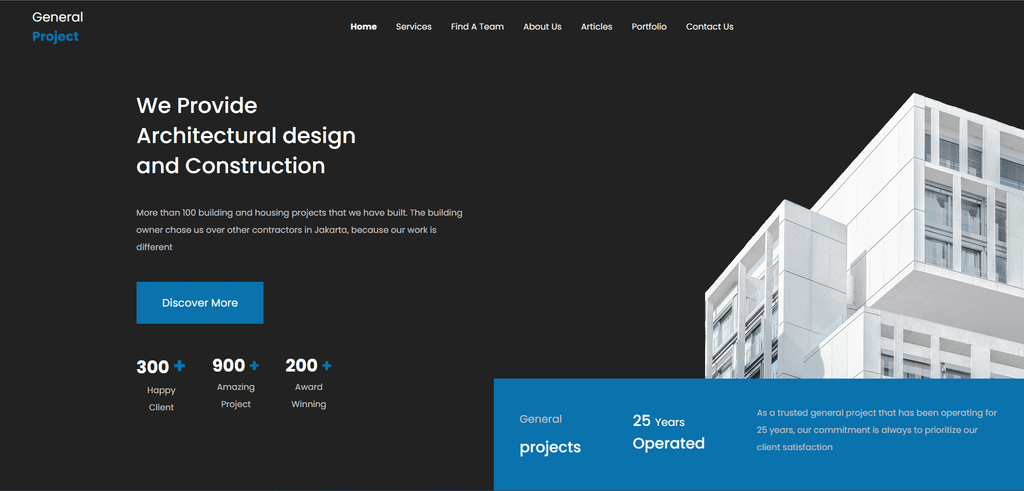Open the Articles section
1024x491 pixels.
coord(596,27)
